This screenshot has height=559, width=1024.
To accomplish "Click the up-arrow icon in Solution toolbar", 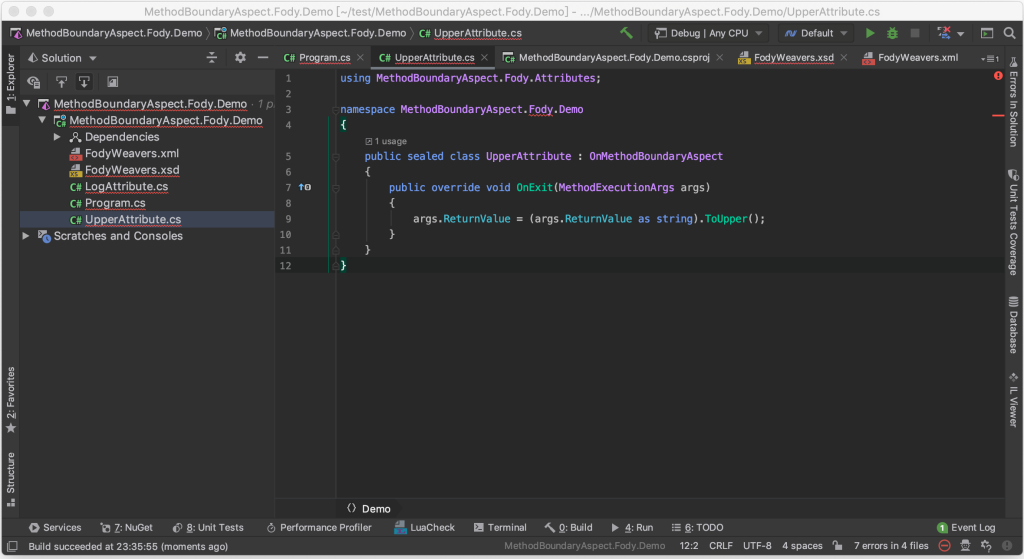I will coord(61,82).
